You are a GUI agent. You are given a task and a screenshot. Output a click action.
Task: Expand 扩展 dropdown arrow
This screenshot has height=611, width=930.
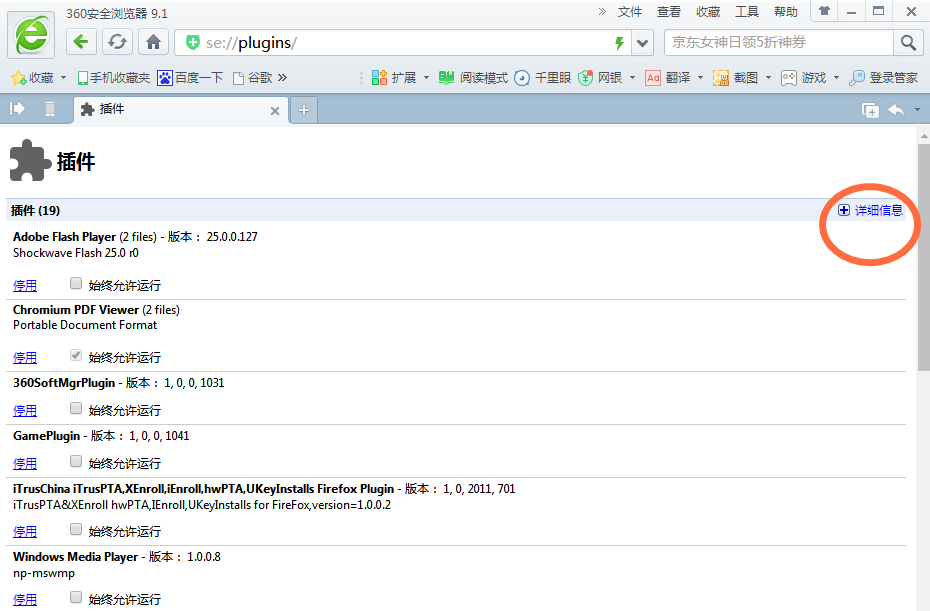click(426, 78)
